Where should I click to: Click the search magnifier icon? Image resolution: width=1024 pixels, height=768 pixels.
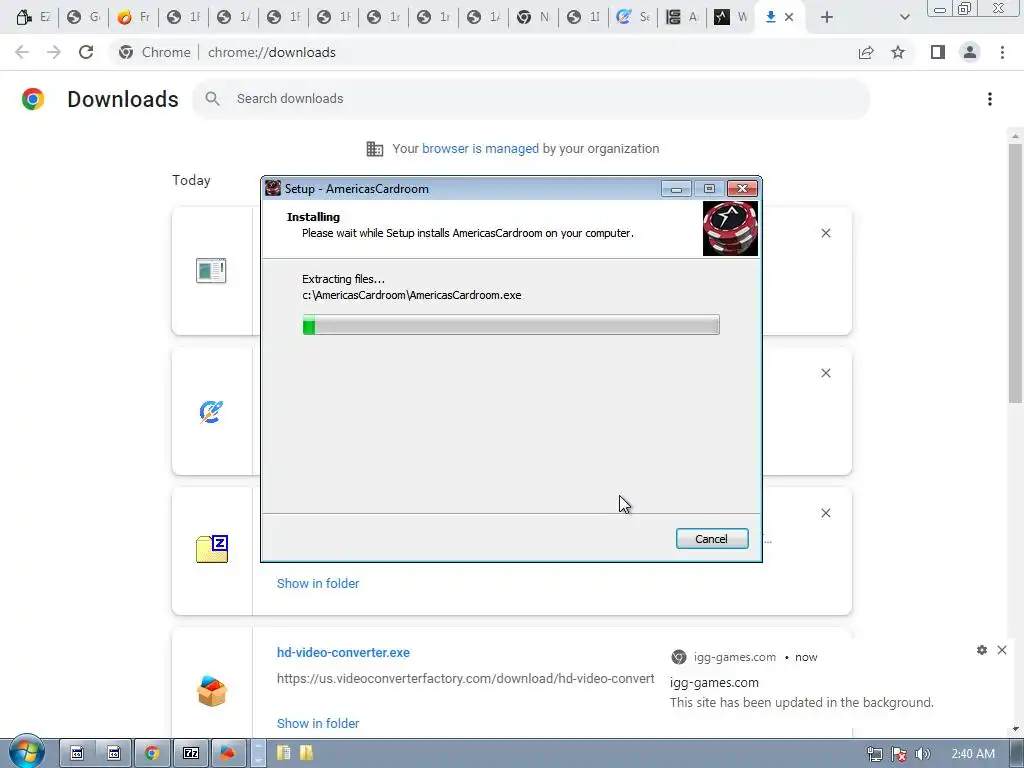tap(212, 99)
